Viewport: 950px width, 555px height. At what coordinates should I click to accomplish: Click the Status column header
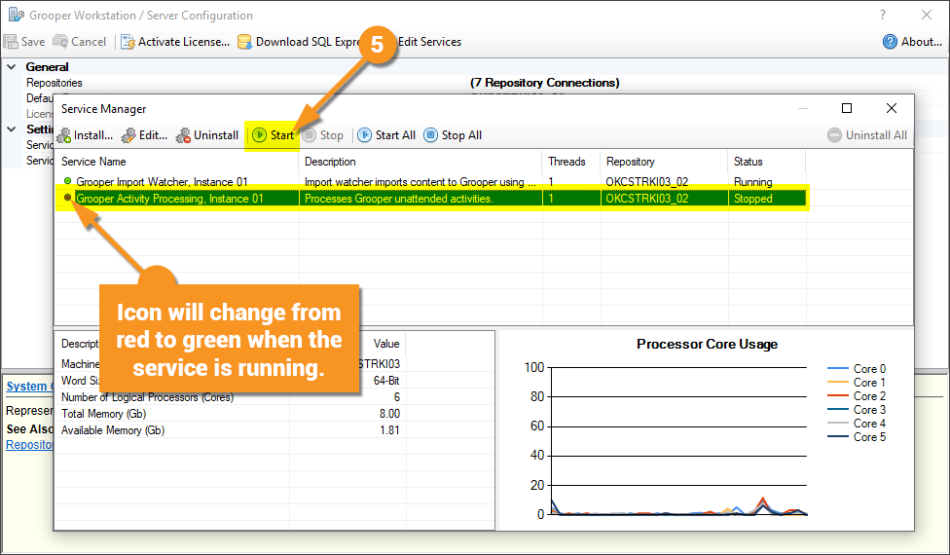point(766,162)
